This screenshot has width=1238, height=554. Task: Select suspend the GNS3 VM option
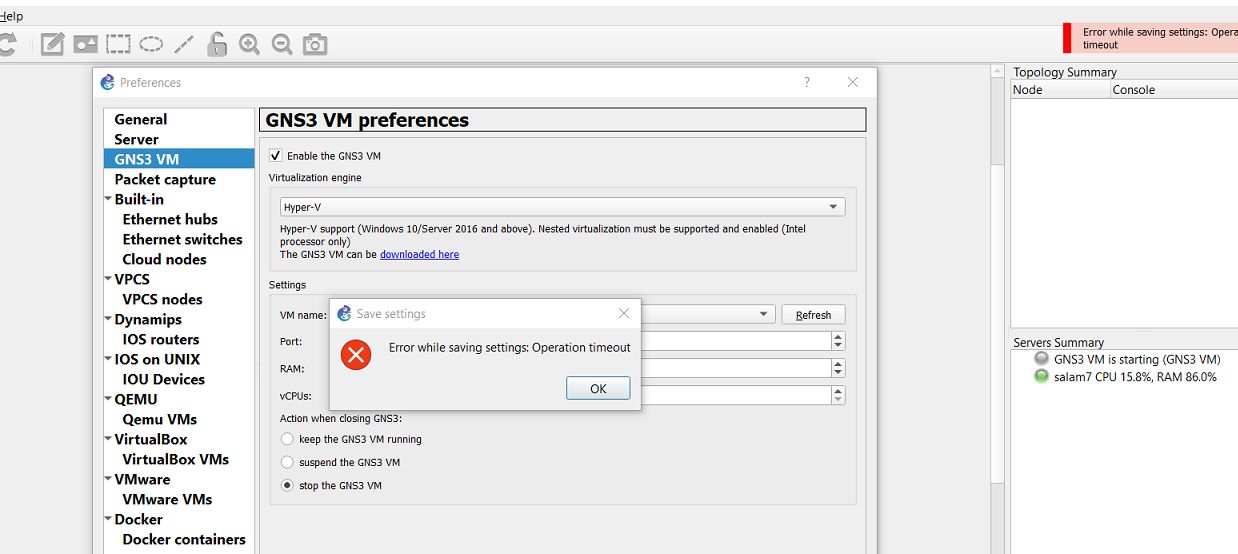[x=287, y=462]
